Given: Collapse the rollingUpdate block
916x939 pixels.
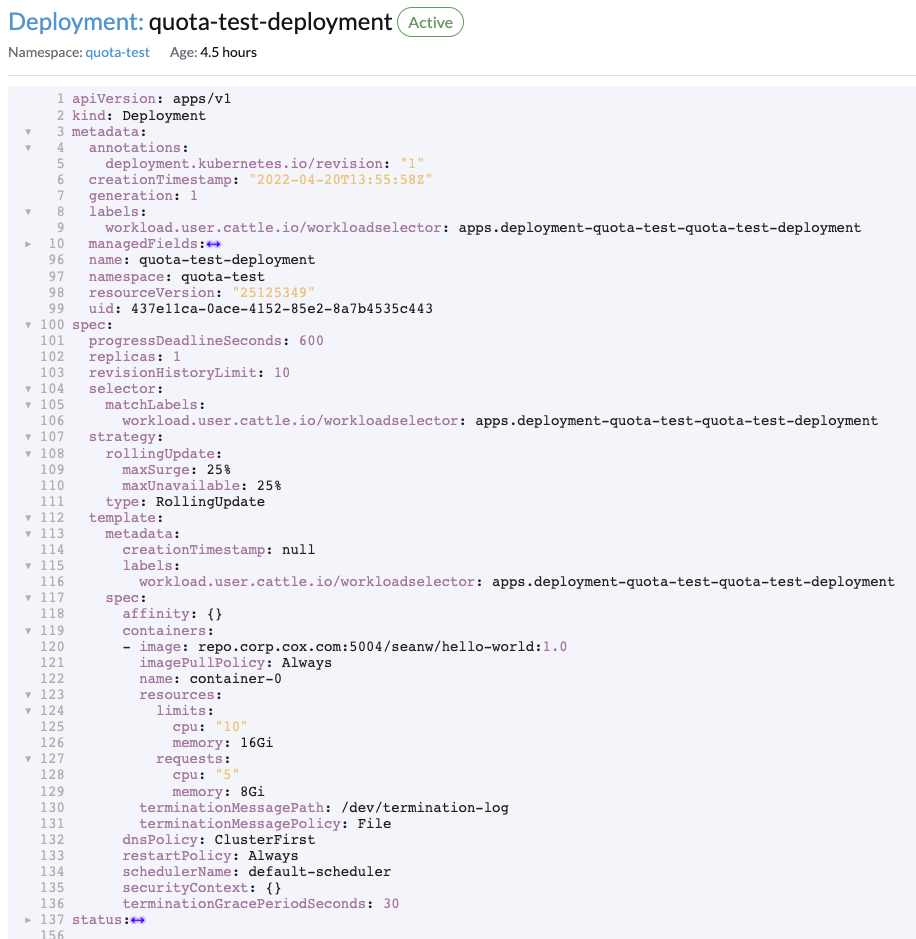Looking at the screenshot, I should pyautogui.click(x=28, y=453).
